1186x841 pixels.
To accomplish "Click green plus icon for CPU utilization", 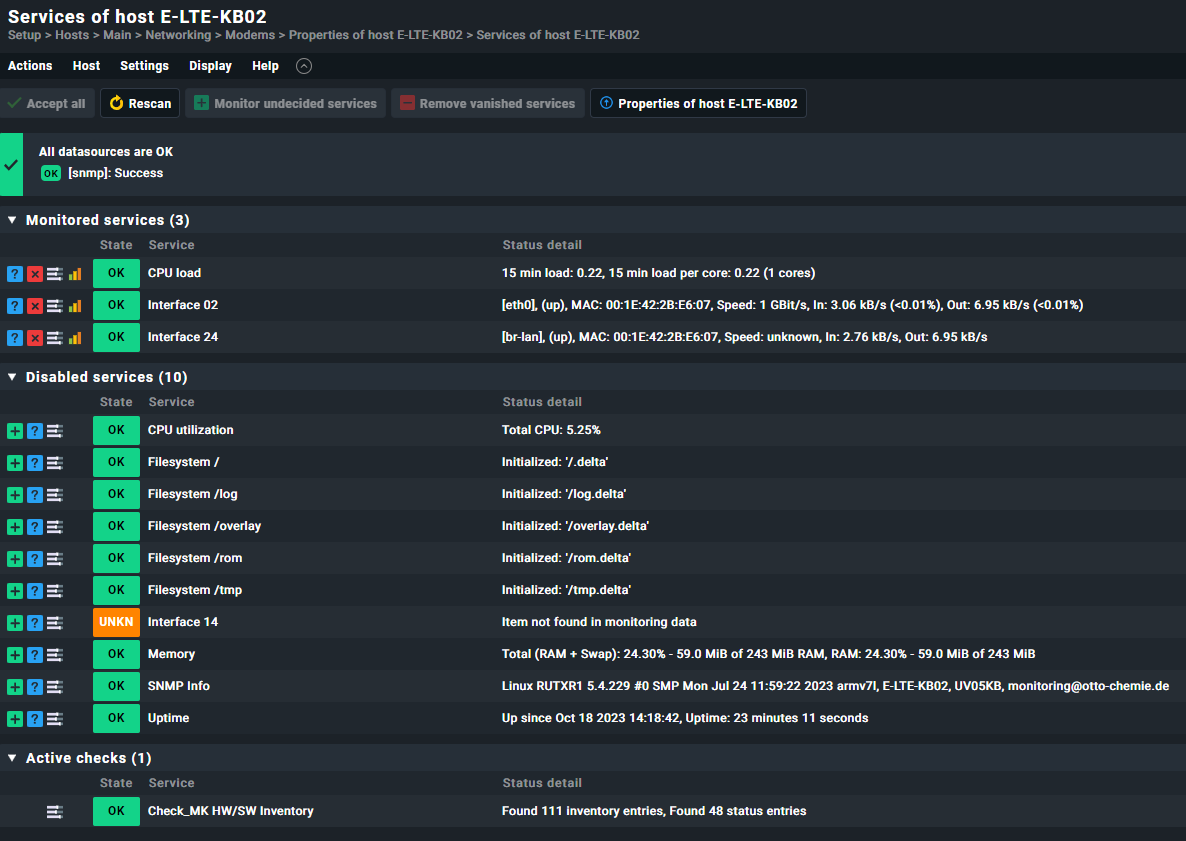I will coord(14,430).
